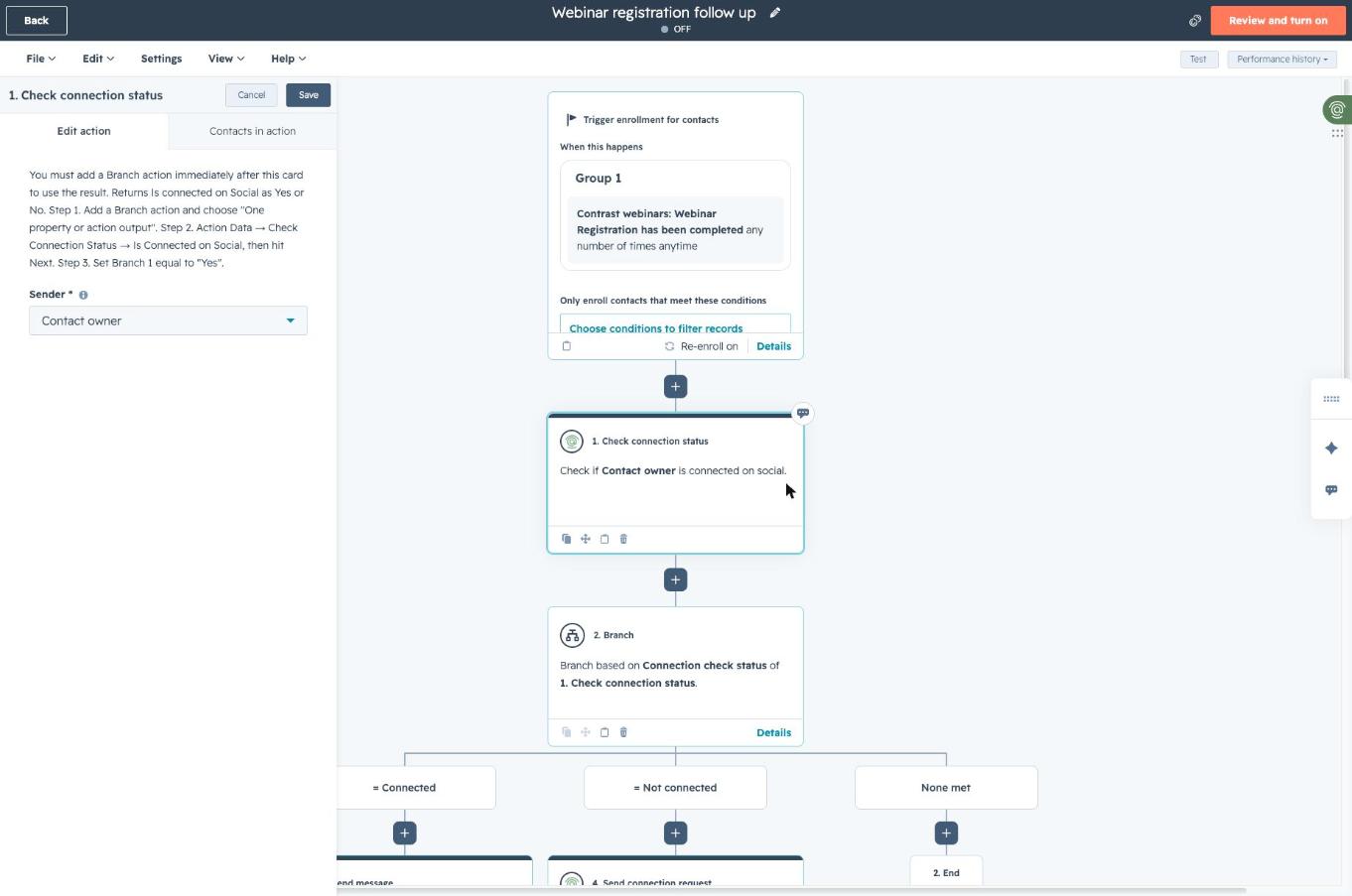Click the 1. Check connection status panel heading

click(x=85, y=95)
